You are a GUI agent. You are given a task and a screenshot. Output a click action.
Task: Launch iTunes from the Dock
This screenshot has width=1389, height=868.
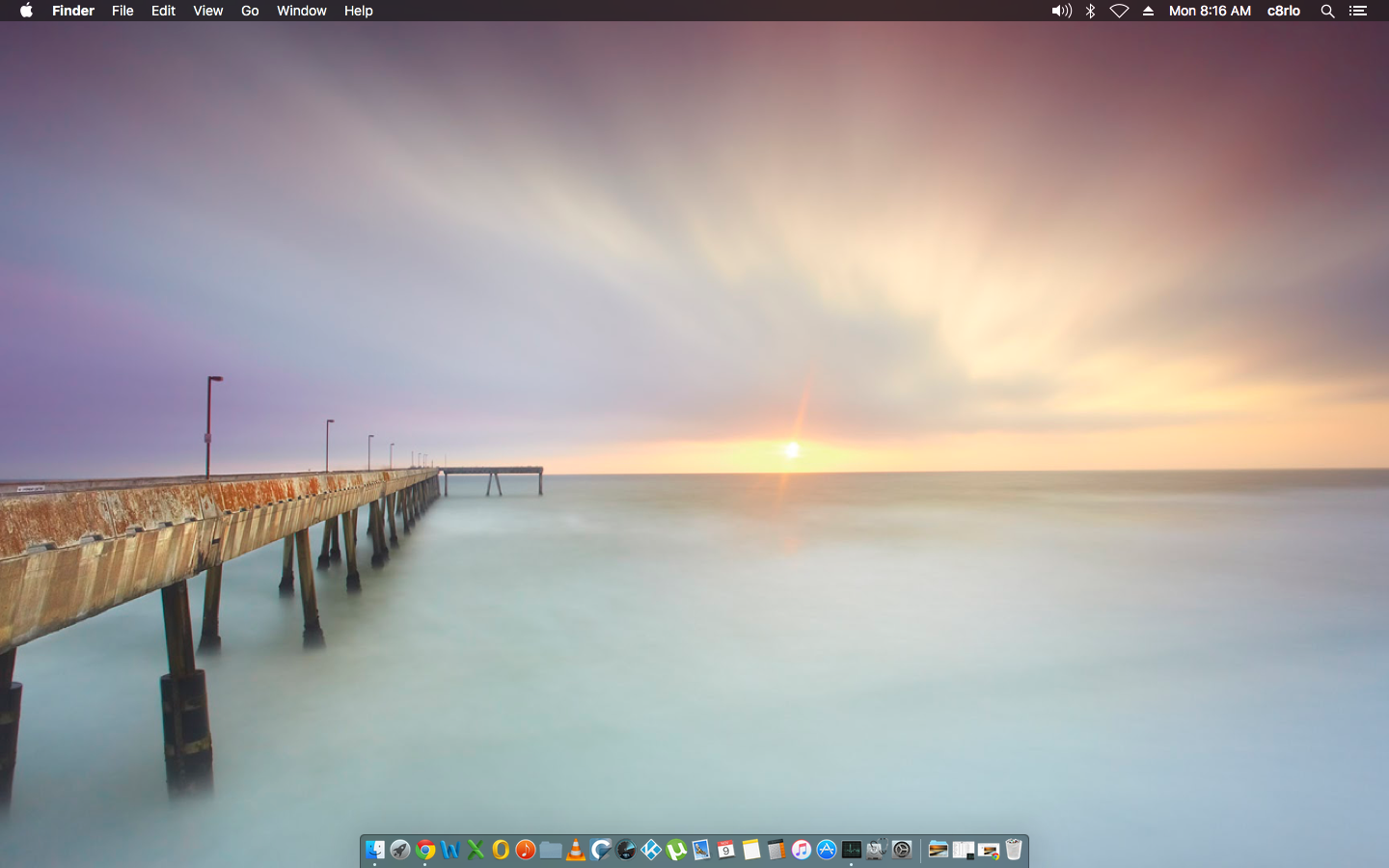click(802, 850)
